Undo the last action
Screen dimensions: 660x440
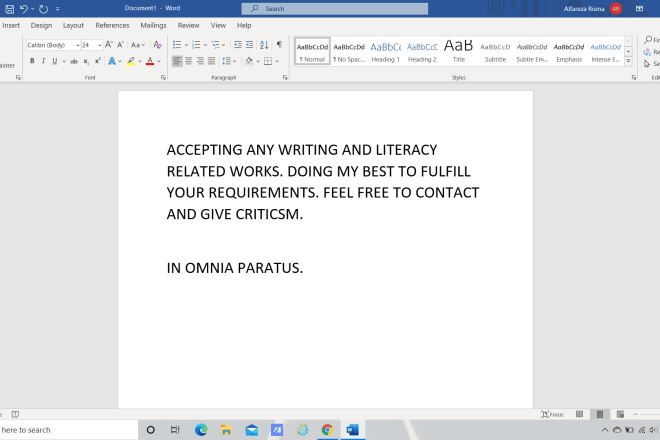pos(24,8)
